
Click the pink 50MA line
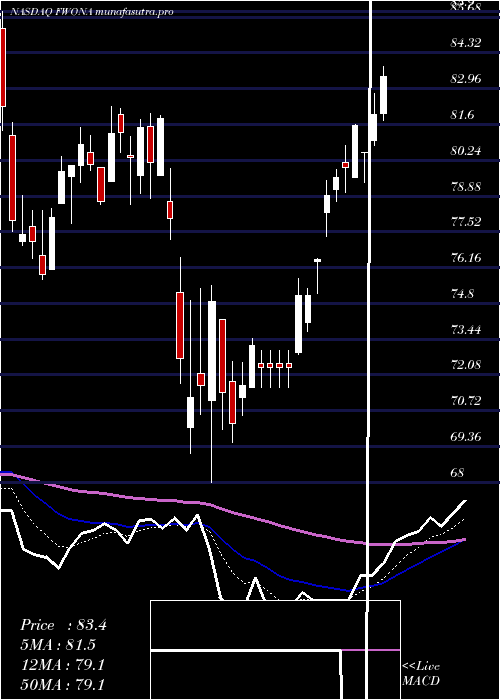[232, 513]
